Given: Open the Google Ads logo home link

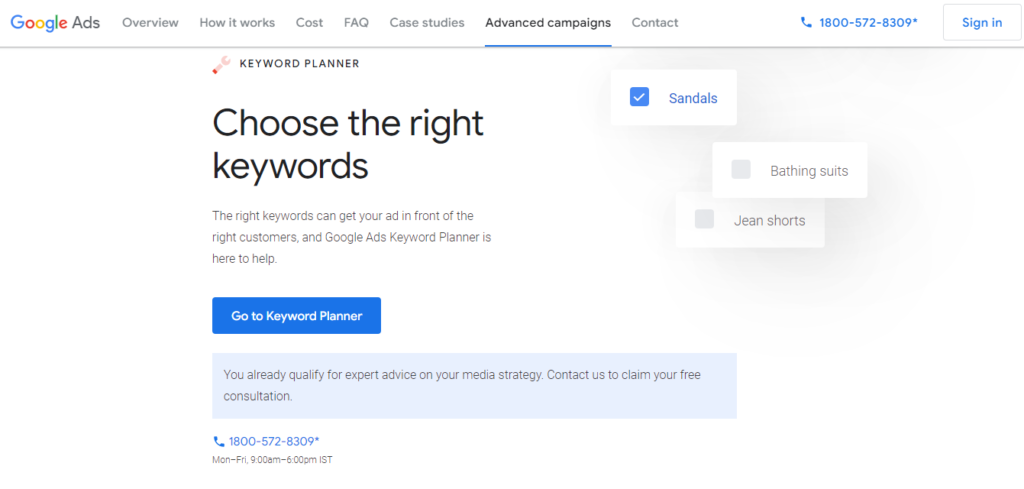Looking at the screenshot, I should (55, 23).
